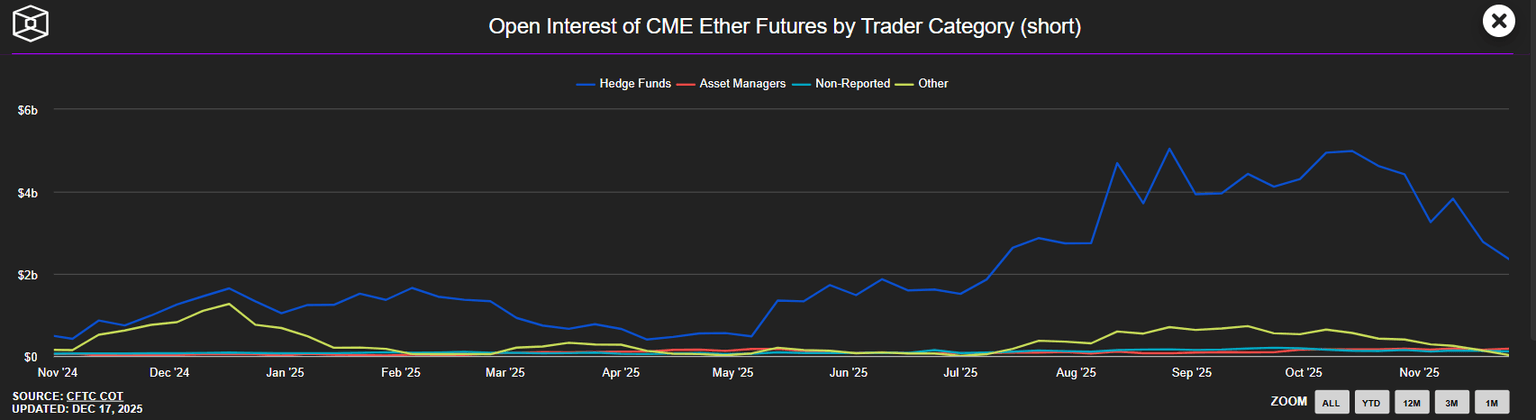1536x420 pixels.
Task: Click the Hedge Funds line's late-August peak
Action: point(1169,149)
